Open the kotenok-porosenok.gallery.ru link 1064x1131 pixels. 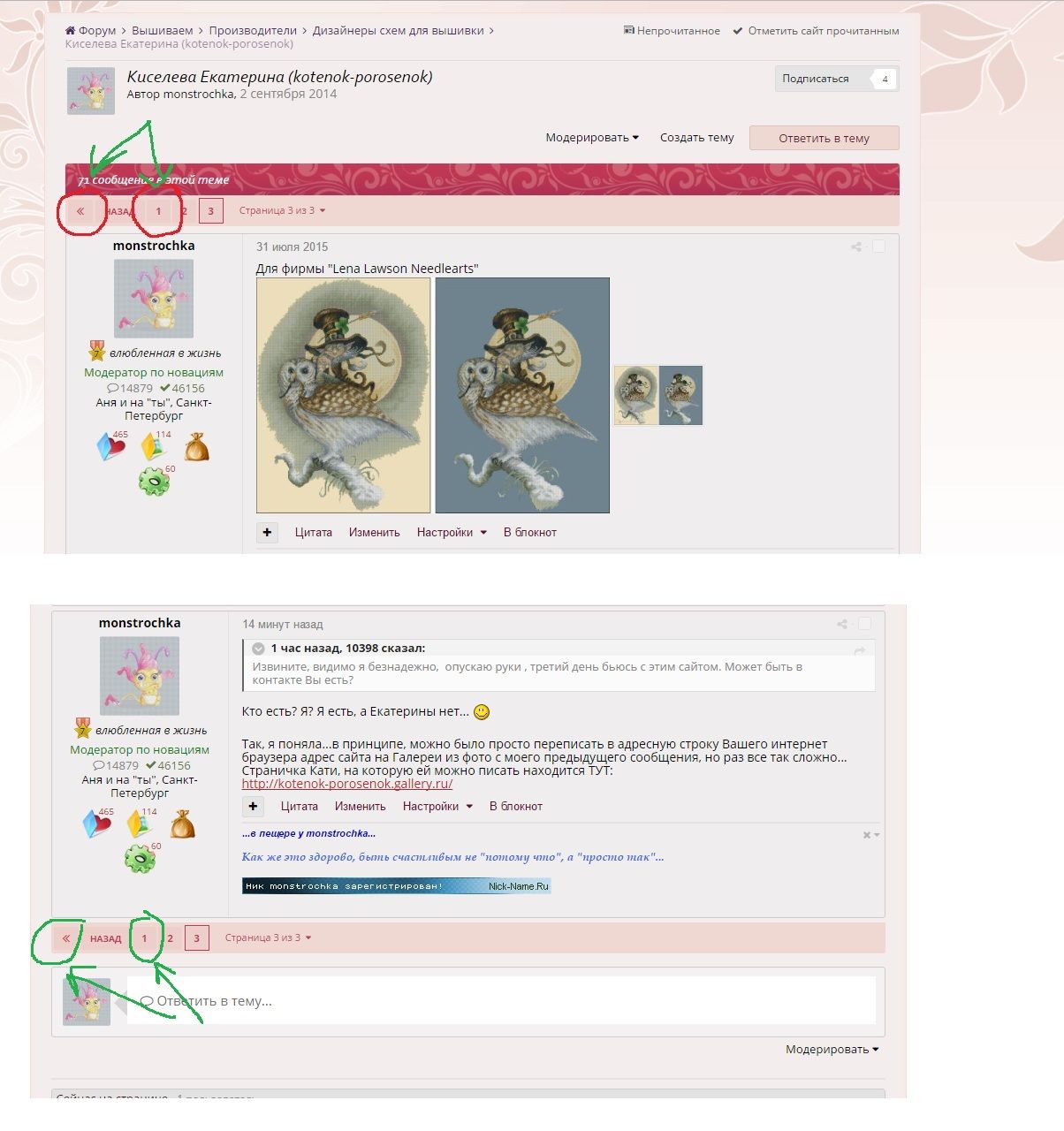click(346, 784)
